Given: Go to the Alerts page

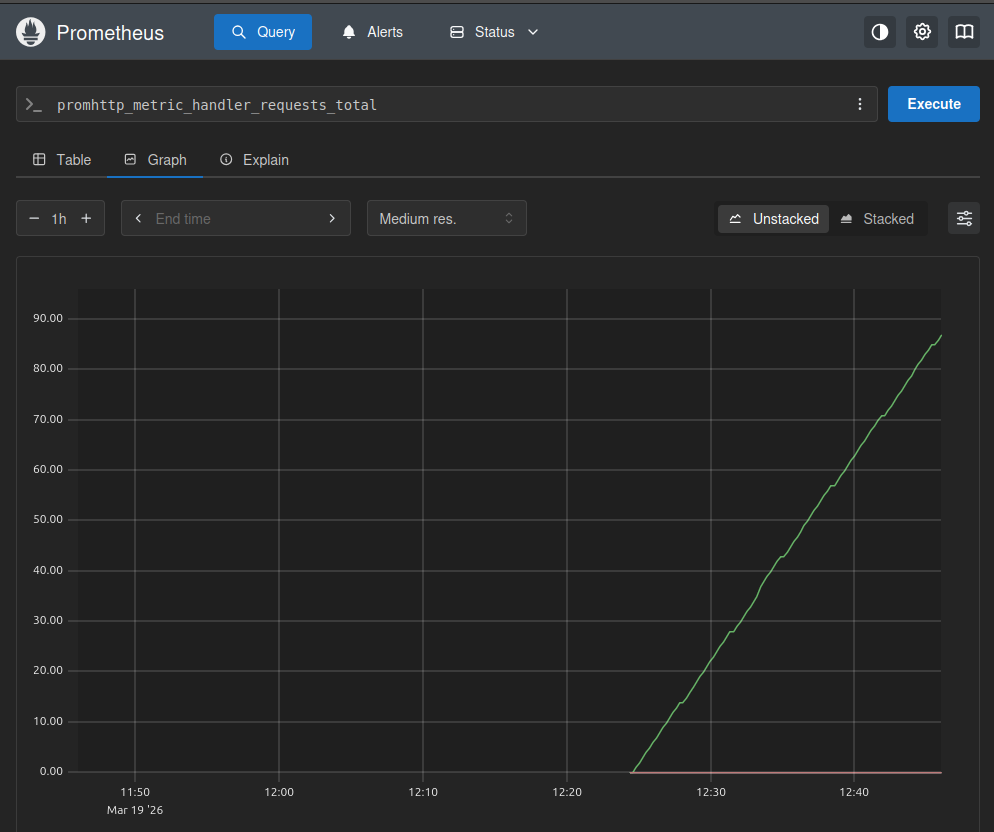Looking at the screenshot, I should pos(372,32).
